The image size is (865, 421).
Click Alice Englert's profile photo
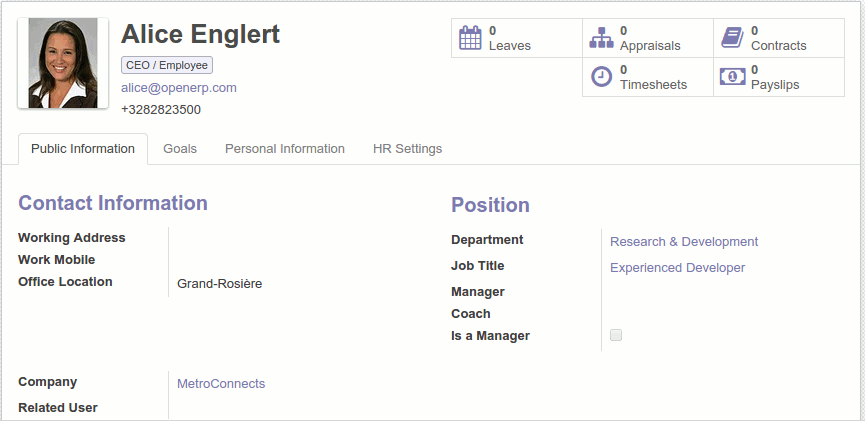click(x=63, y=63)
